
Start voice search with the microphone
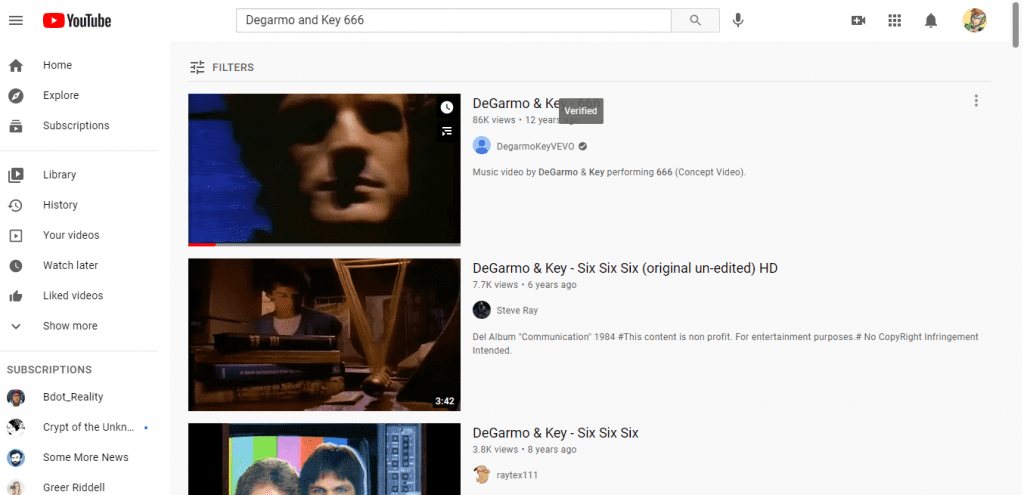pyautogui.click(x=738, y=20)
